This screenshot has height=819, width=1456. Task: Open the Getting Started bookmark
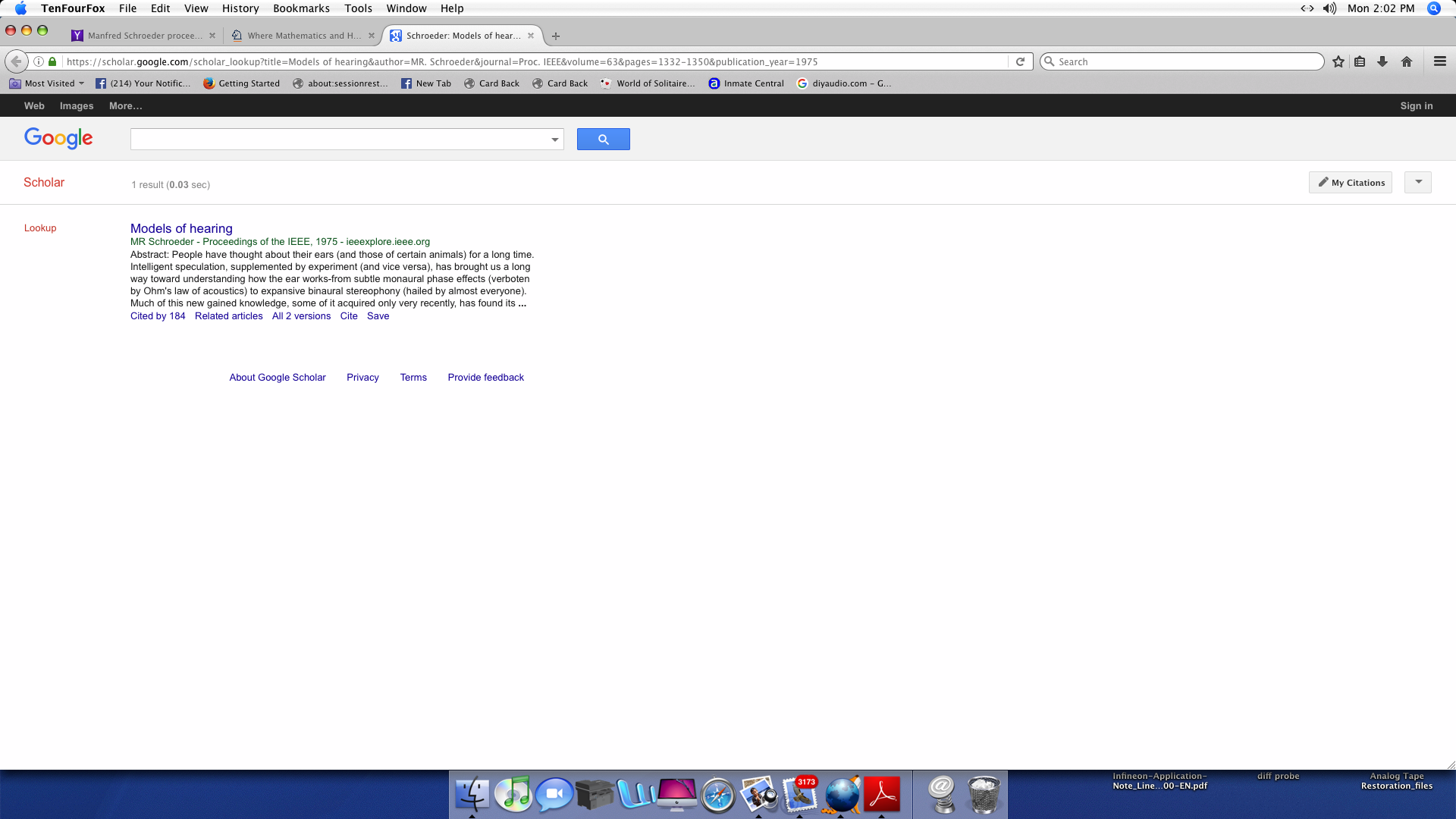(242, 83)
